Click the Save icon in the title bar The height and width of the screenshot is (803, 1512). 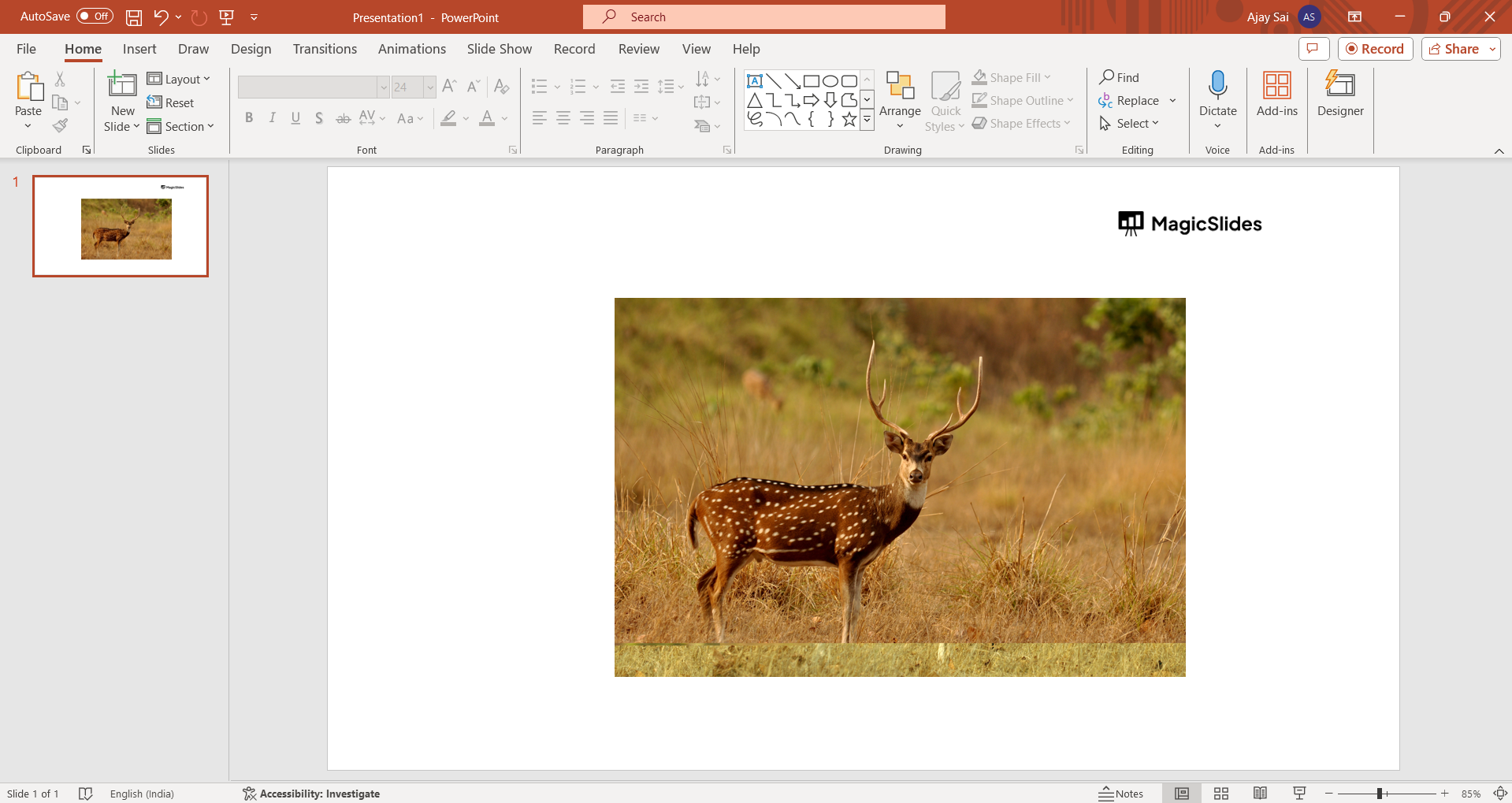tap(134, 17)
